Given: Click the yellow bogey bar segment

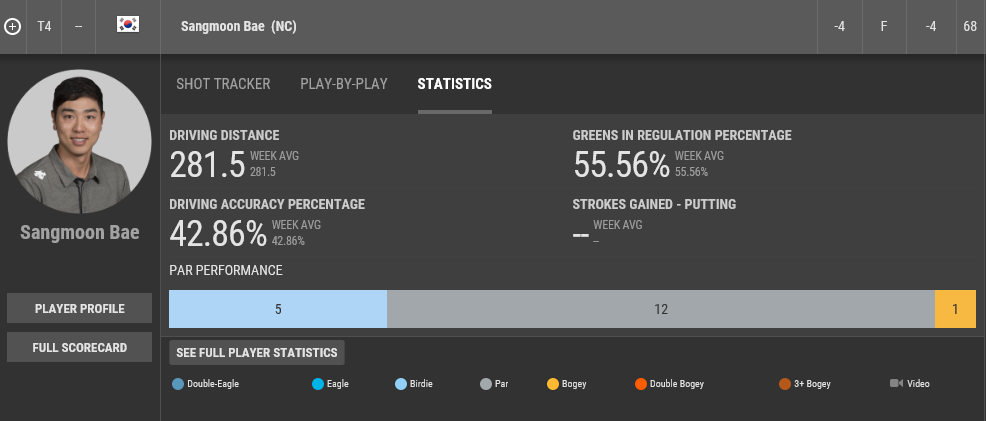Looking at the screenshot, I should click(955, 309).
